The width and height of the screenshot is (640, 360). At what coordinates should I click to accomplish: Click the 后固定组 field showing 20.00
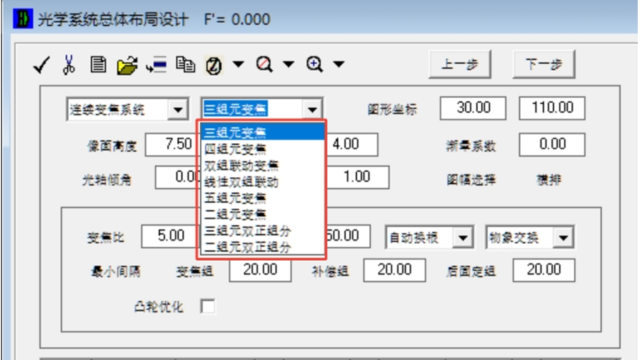(x=544, y=270)
